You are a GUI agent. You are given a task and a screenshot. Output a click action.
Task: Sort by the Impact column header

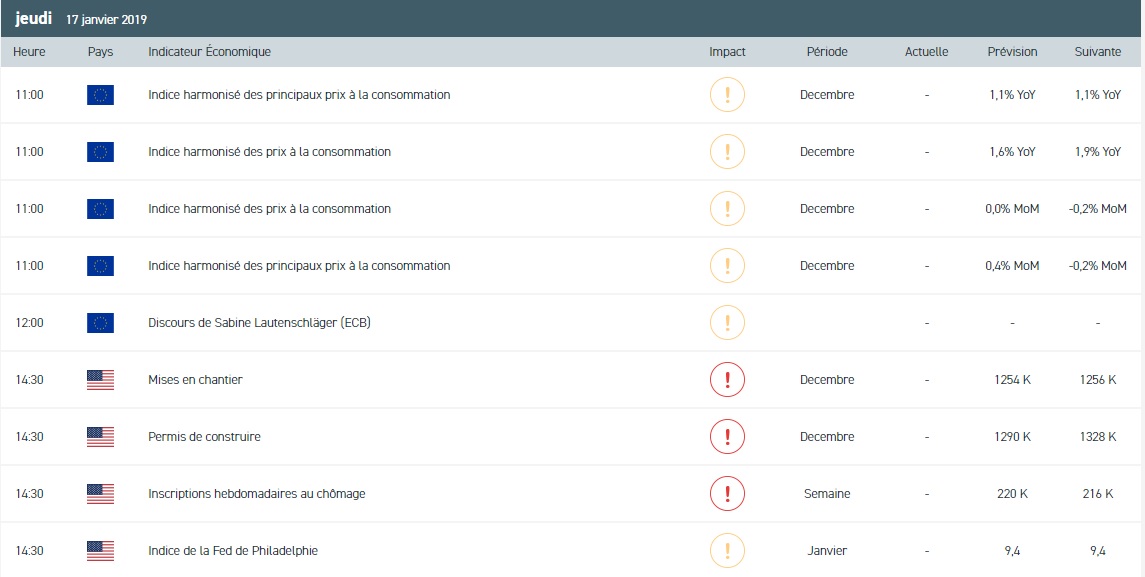727,52
